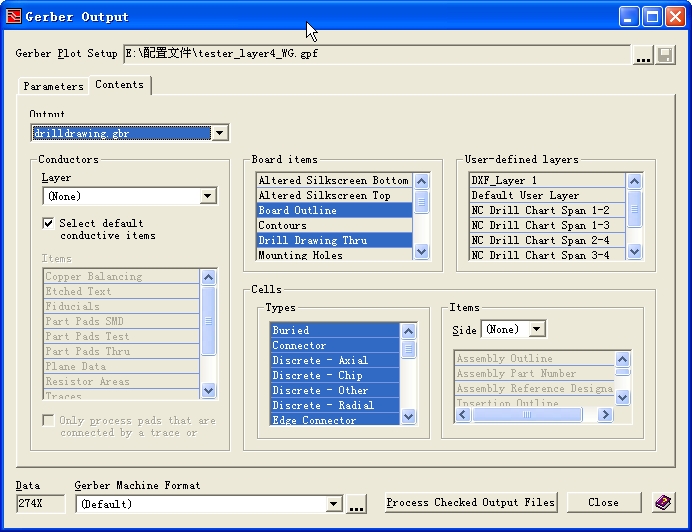
Task: Expand the Layer dropdown in Conductors
Action: click(208, 197)
